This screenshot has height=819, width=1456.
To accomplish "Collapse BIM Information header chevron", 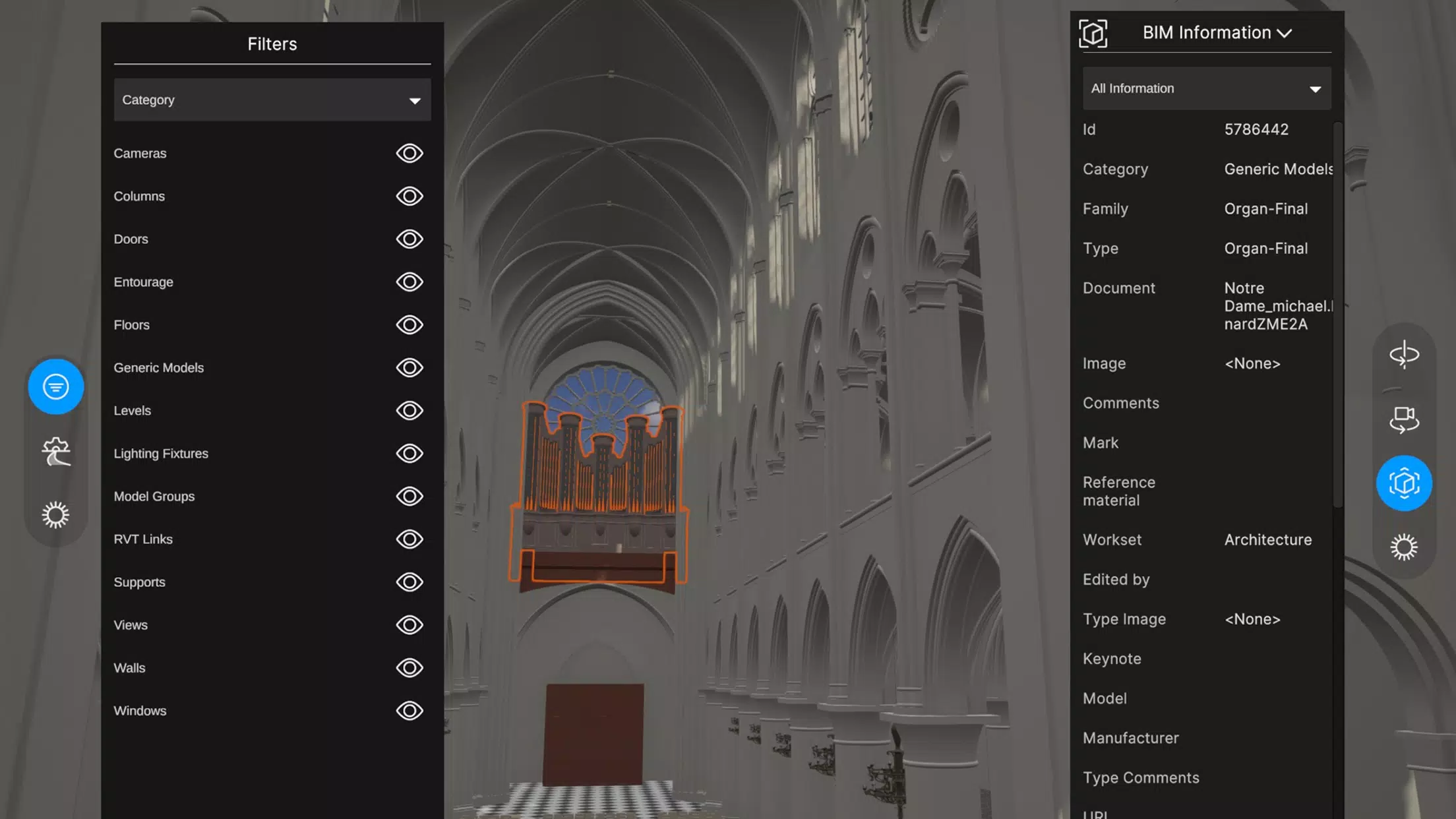I will (x=1284, y=33).
